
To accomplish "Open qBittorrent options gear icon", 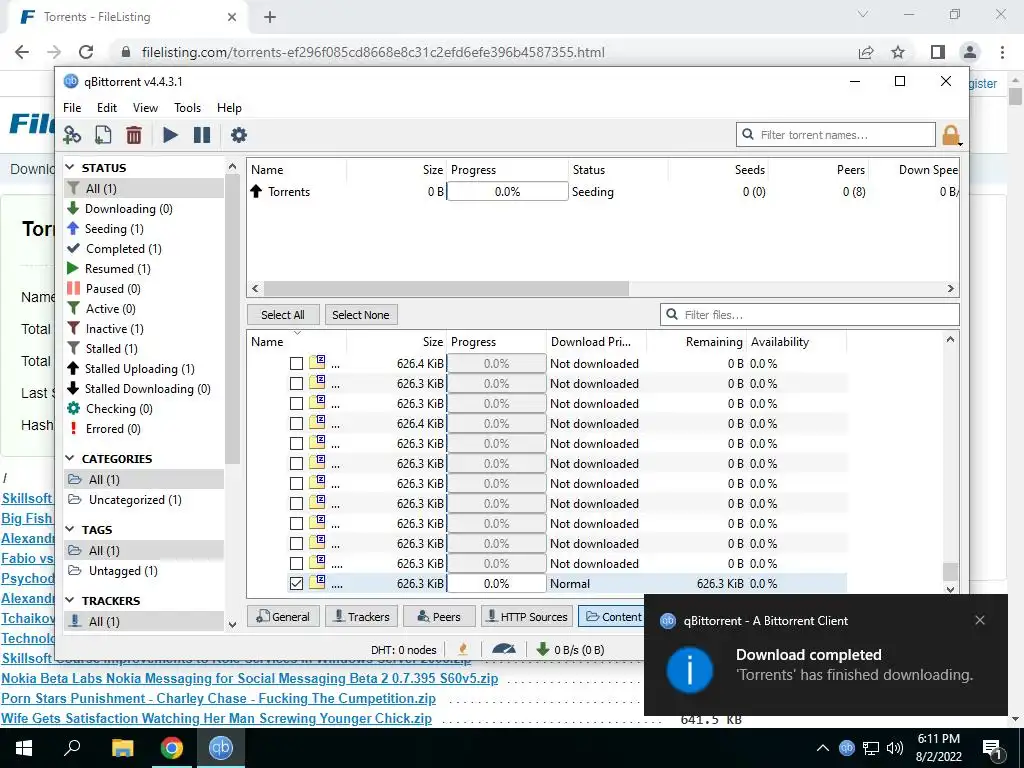I will (239, 135).
